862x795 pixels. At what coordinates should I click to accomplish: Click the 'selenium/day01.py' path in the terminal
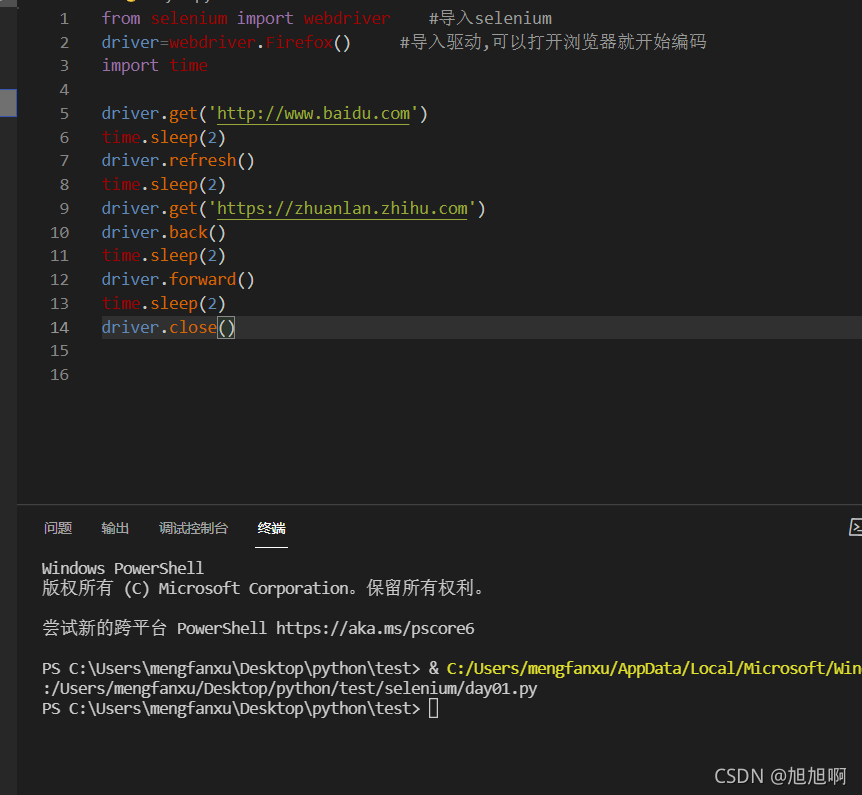[461, 688]
